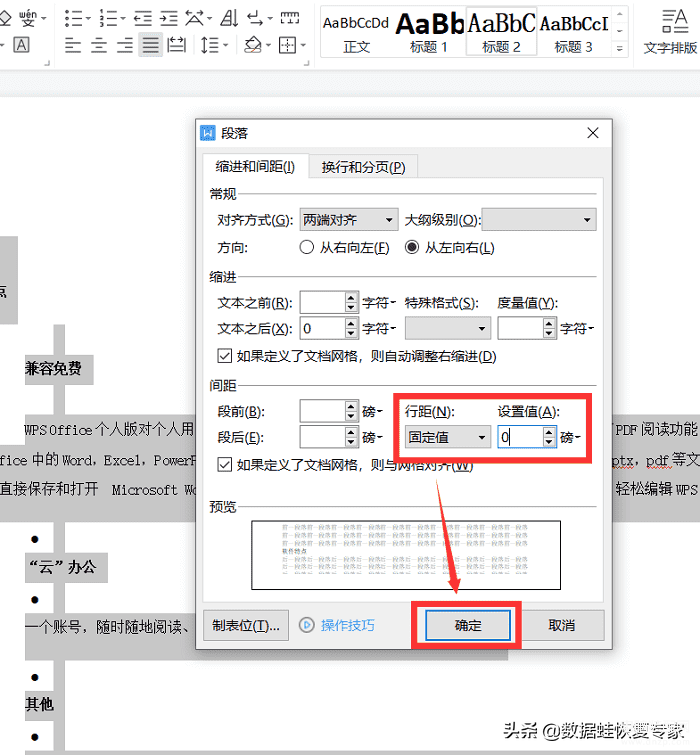Open the 大纲级别 outline level dropdown

[539, 220]
